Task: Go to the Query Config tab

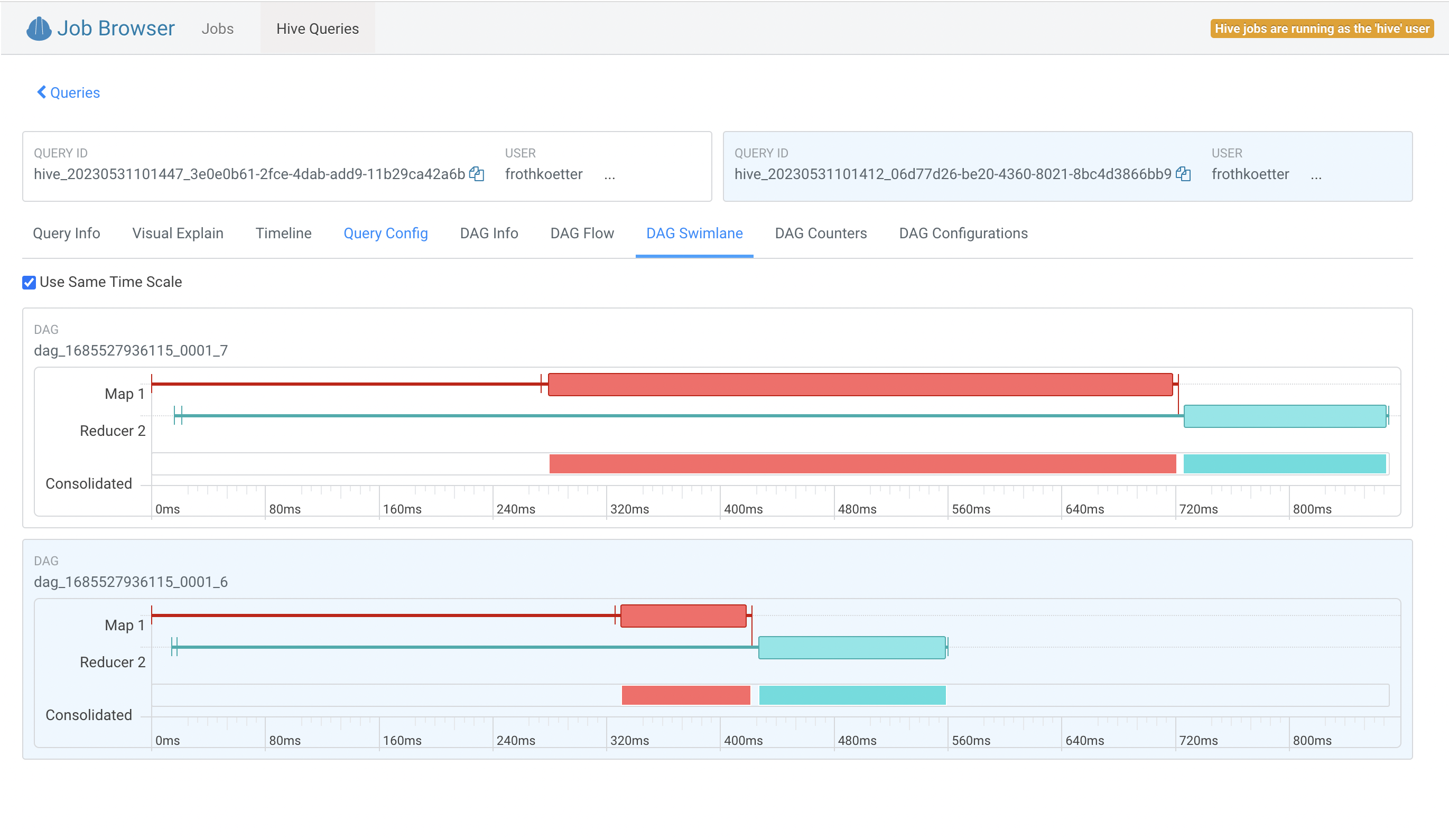Action: [x=385, y=233]
